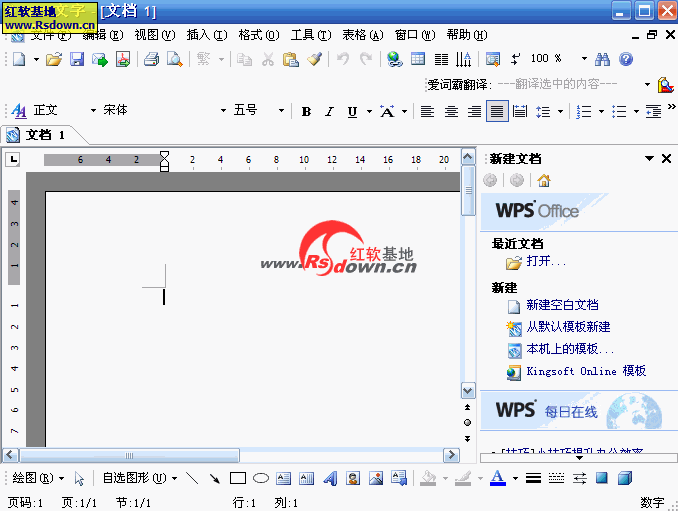The width and height of the screenshot is (678, 515).
Task: Select the rectangle drawing tool
Action: pyautogui.click(x=238, y=478)
